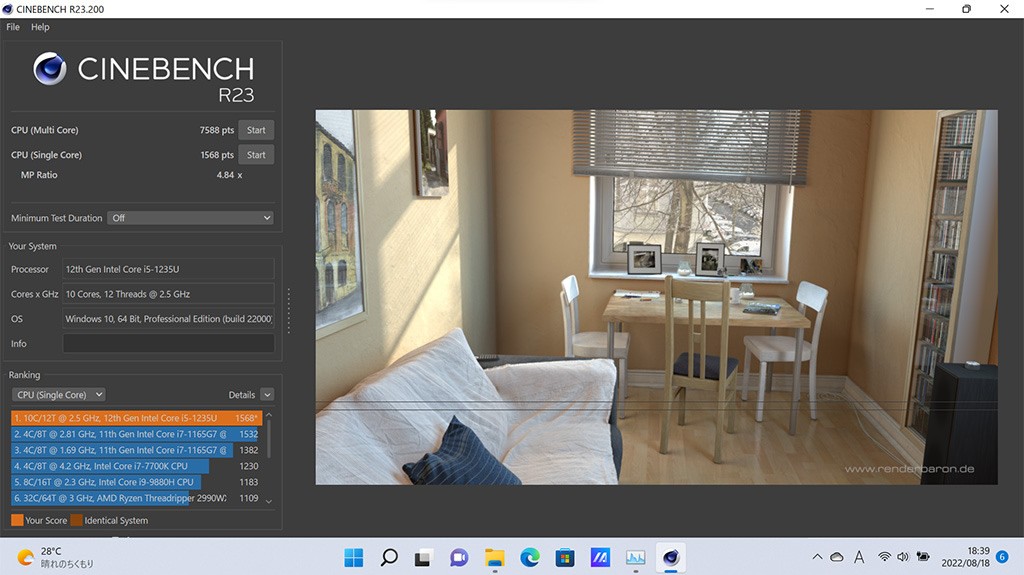Click the orange Your Score color swatch
Viewport: 1024px width, 575px height.
pos(17,520)
